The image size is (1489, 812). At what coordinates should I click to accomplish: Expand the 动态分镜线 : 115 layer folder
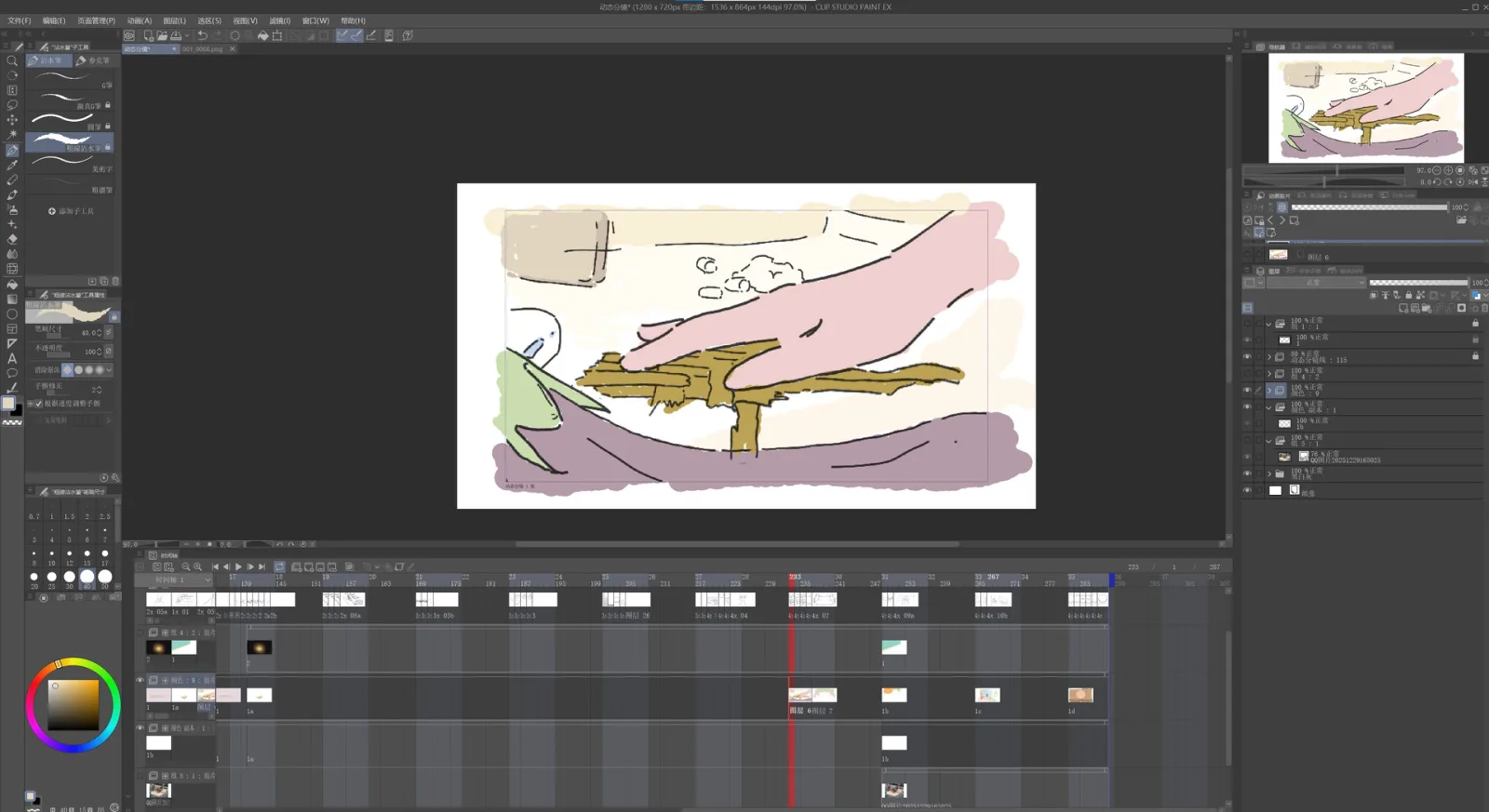1268,356
